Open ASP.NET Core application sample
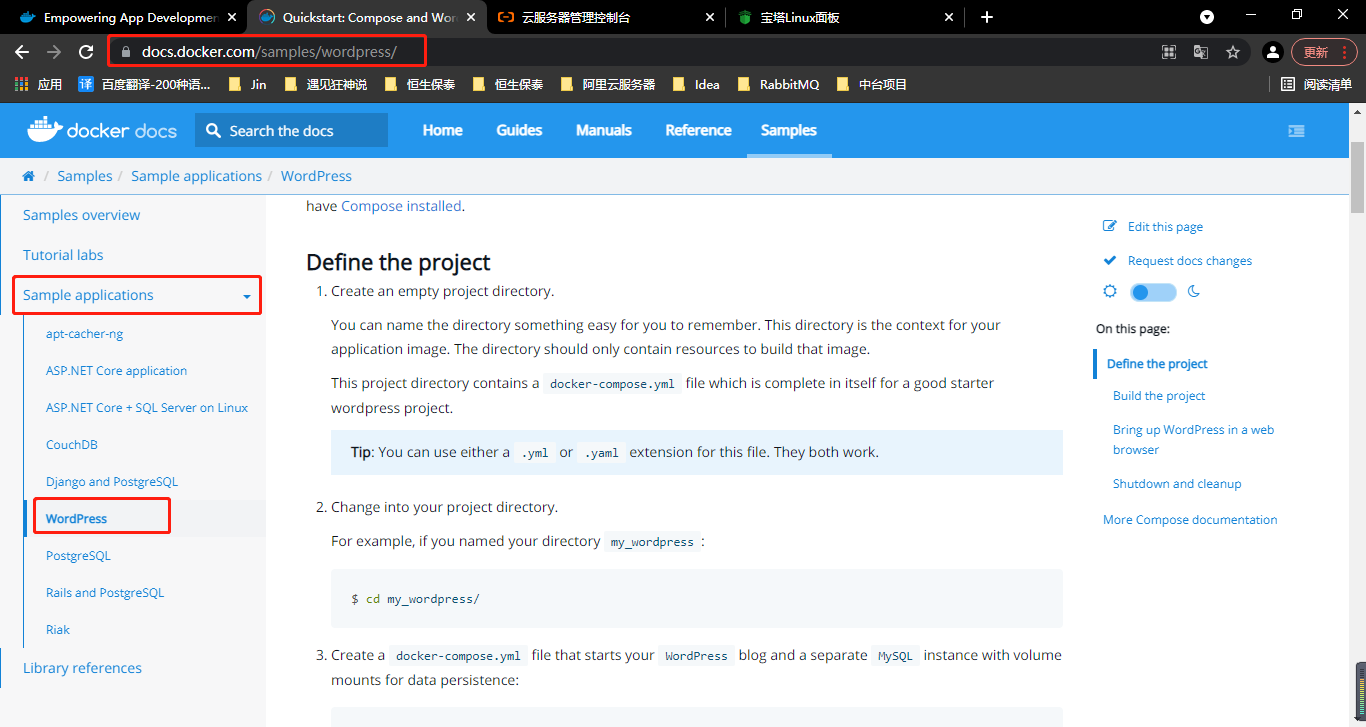 (116, 371)
